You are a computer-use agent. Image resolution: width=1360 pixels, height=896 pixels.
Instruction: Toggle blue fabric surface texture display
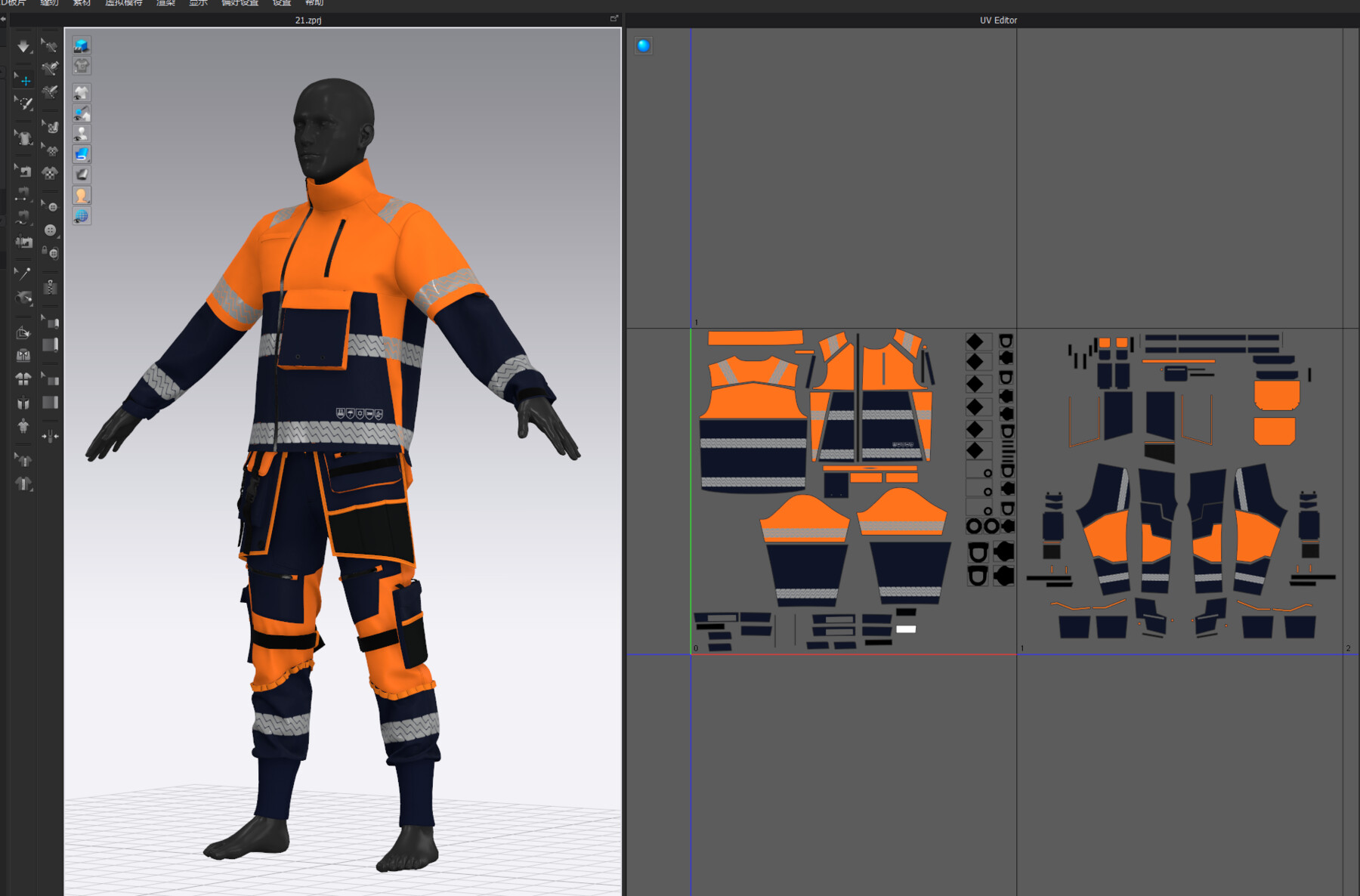click(82, 154)
